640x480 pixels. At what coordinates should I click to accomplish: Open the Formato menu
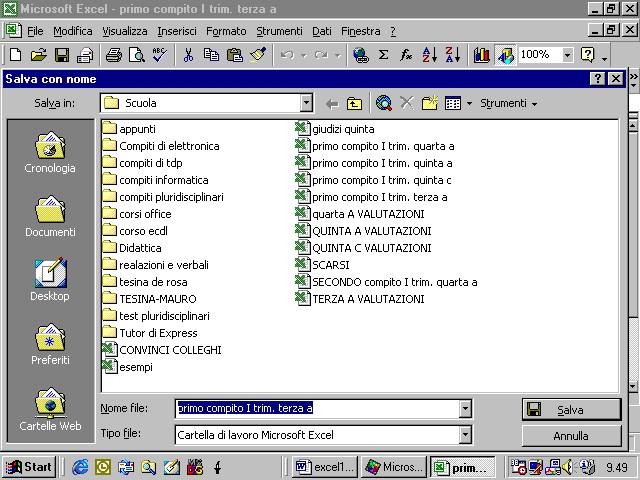tap(226, 31)
